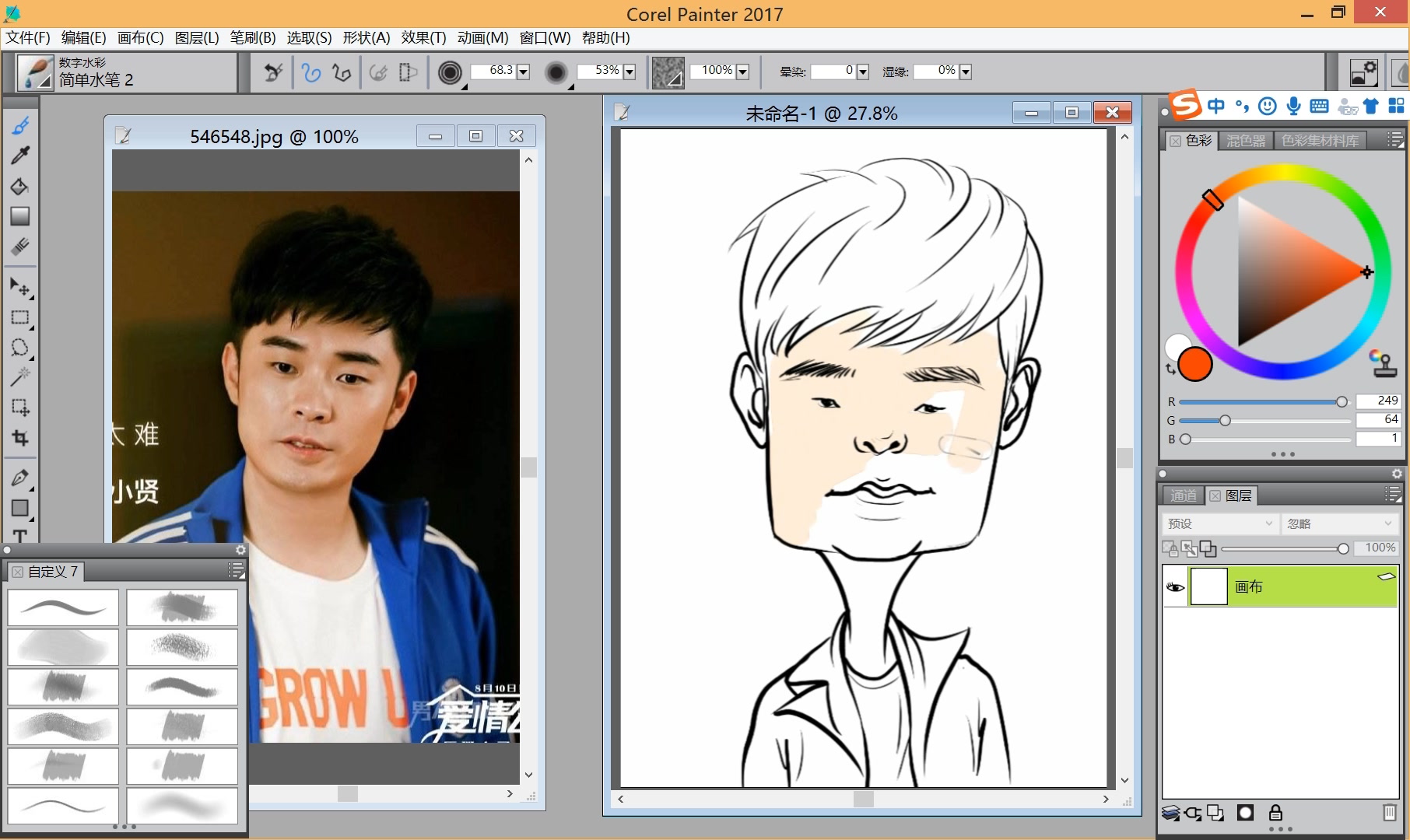Screen dimensions: 1410x840
Task: Open the 忽略 composite depth dropdown
Action: [x=1340, y=523]
